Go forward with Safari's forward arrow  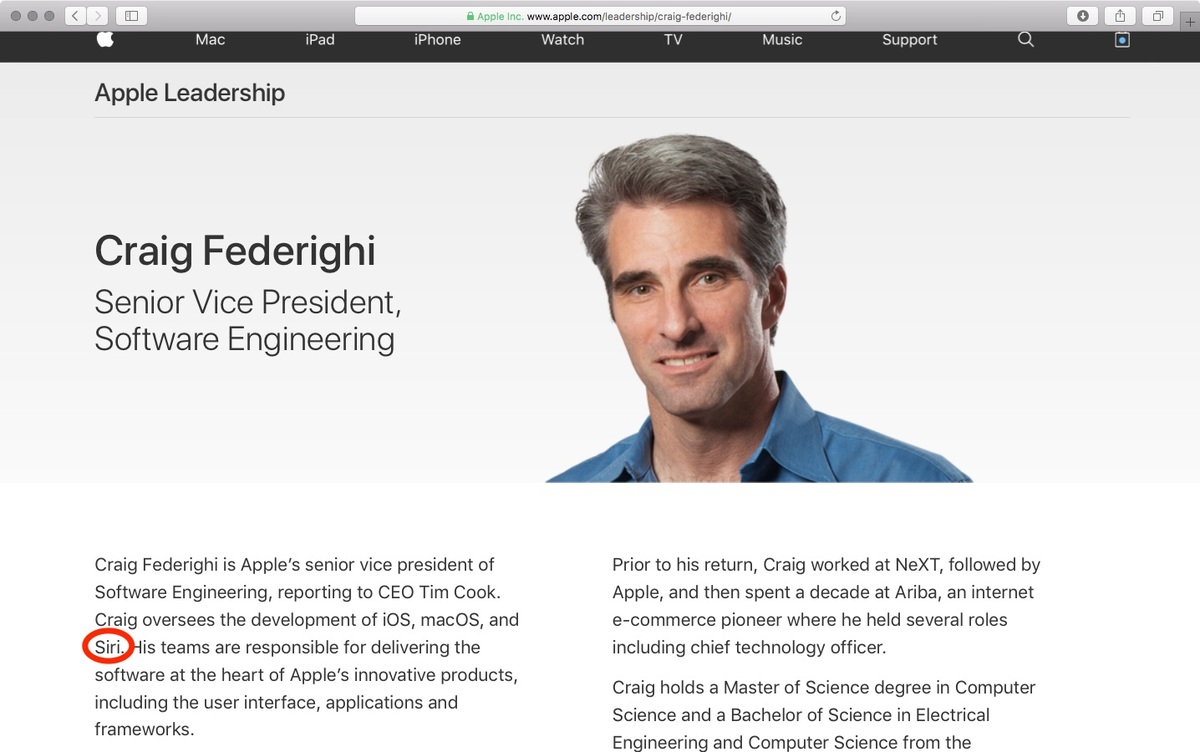pyautogui.click(x=98, y=16)
